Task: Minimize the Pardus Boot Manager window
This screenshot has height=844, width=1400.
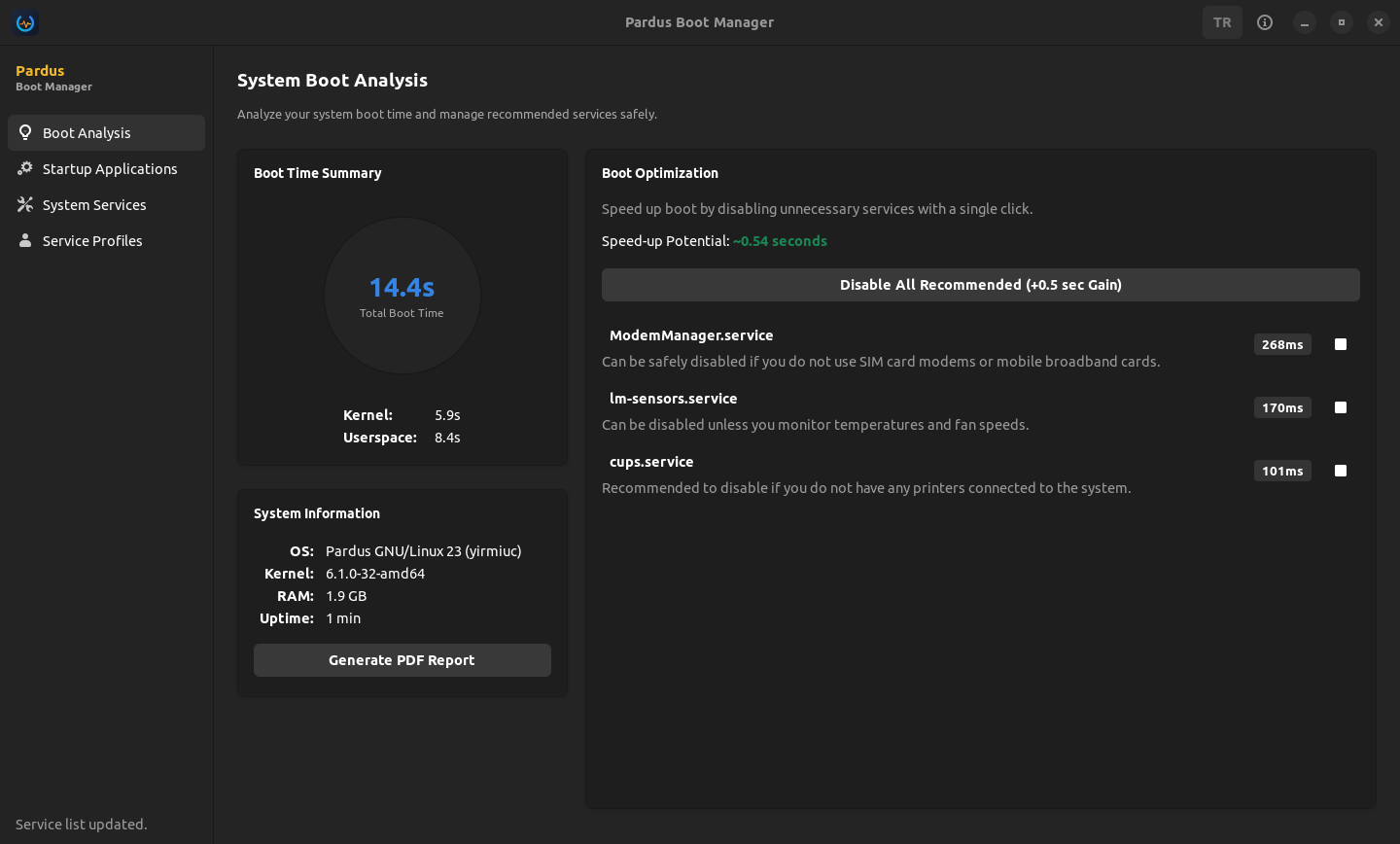Action: point(1305,22)
